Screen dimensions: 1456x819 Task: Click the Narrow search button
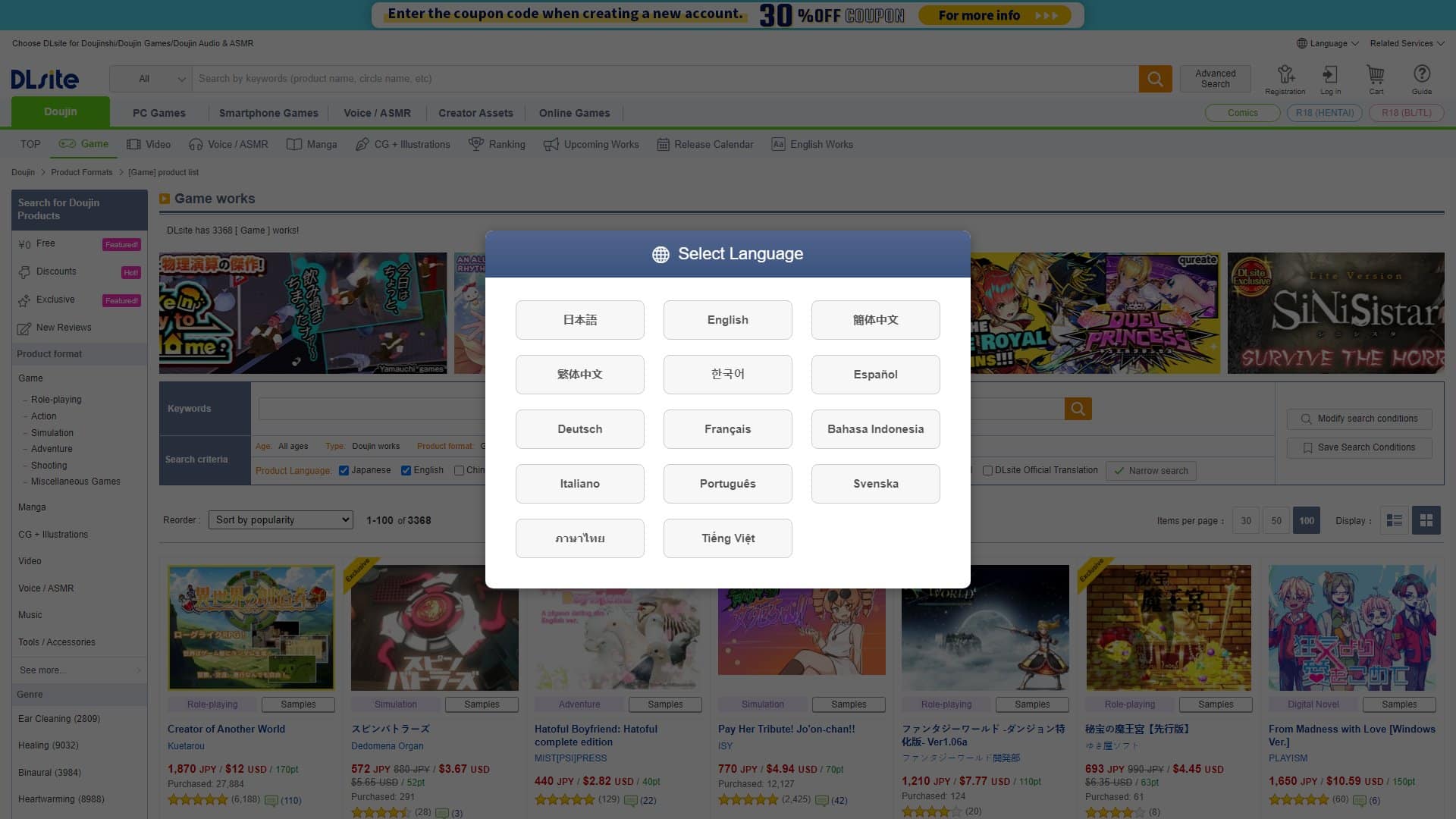(x=1150, y=471)
